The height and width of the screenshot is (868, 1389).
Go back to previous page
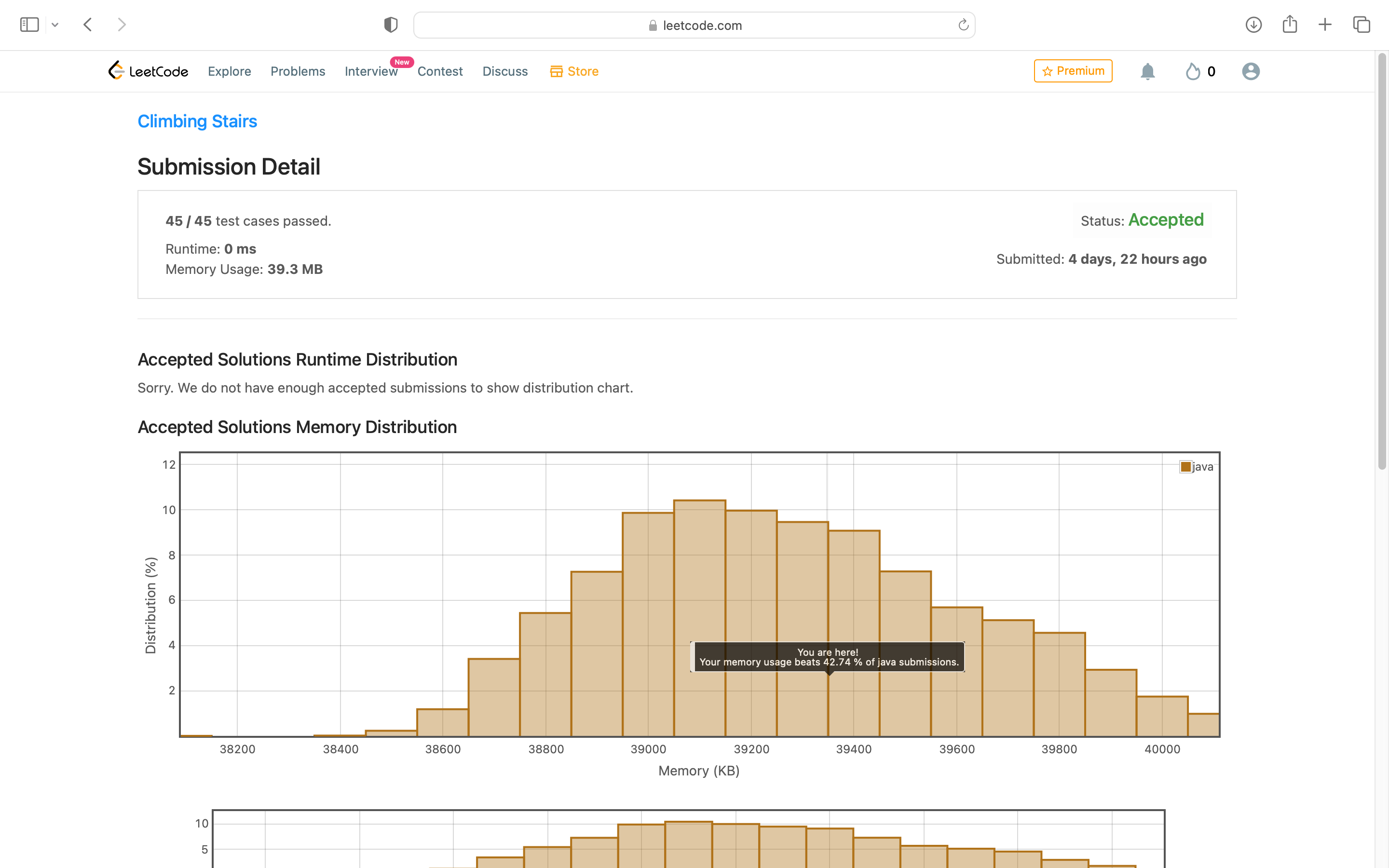coord(88,25)
